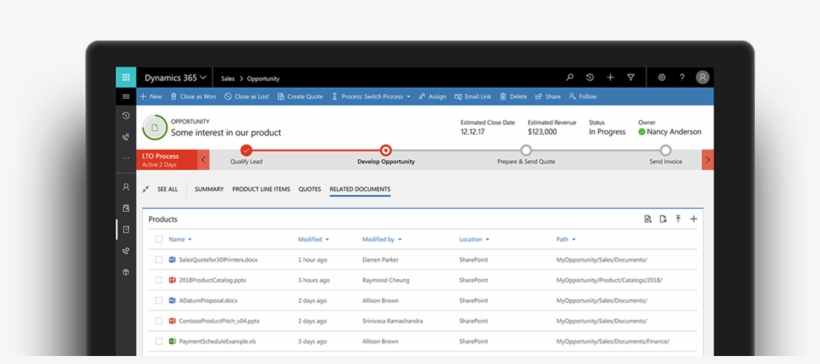Click the right red process arrow
The height and width of the screenshot is (364, 820).
coord(708,160)
